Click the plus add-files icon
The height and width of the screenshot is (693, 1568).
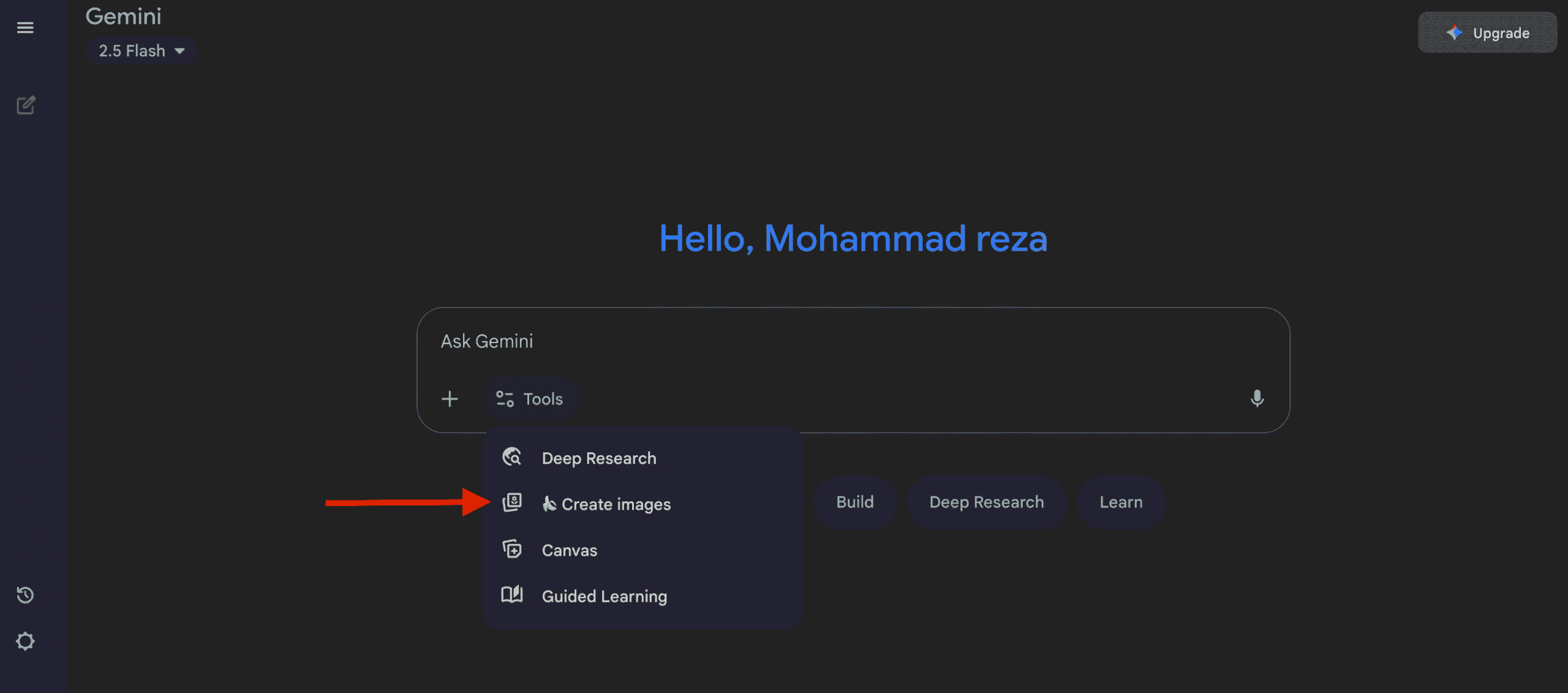[450, 399]
